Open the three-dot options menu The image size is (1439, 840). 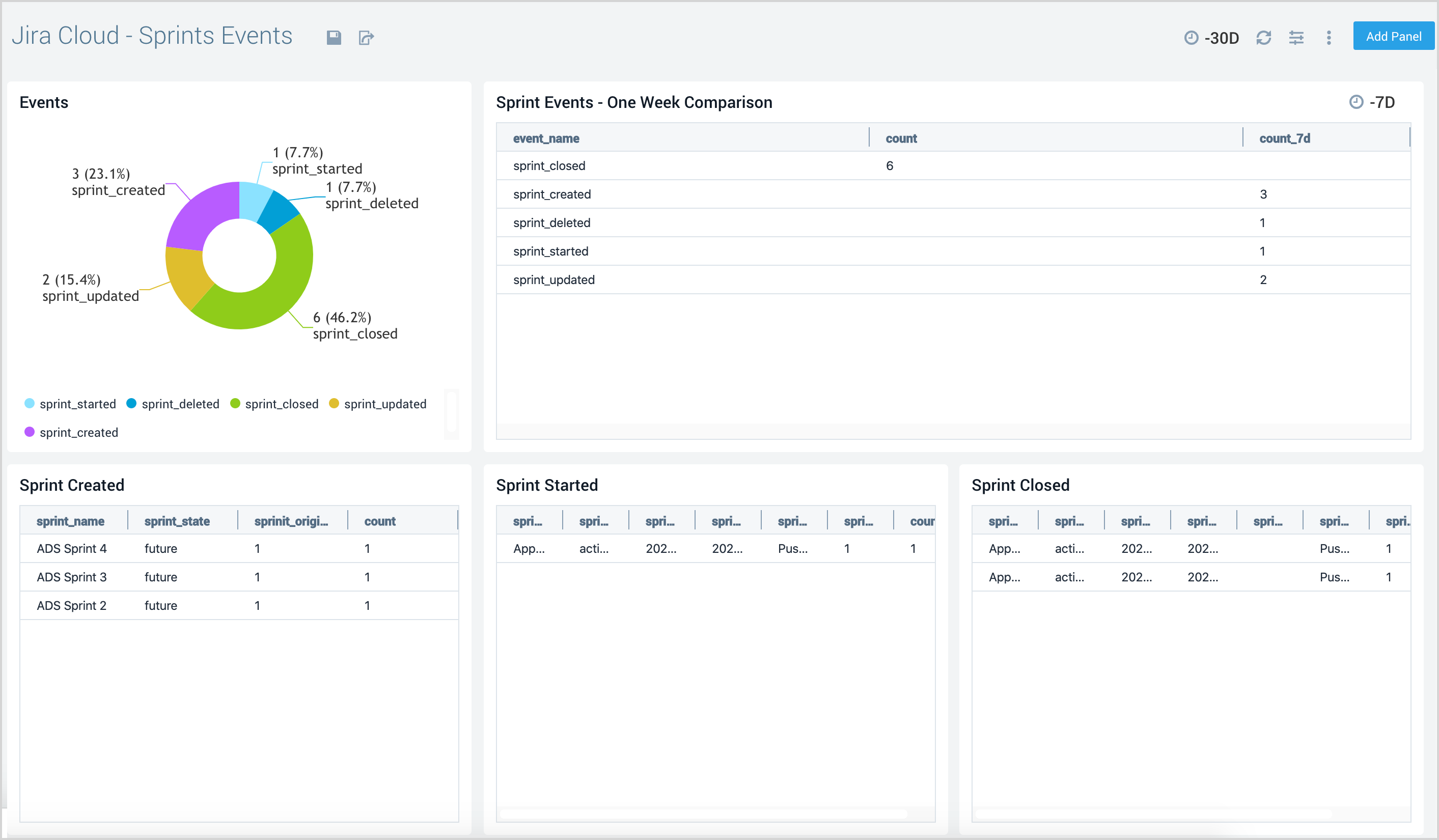(x=1329, y=37)
